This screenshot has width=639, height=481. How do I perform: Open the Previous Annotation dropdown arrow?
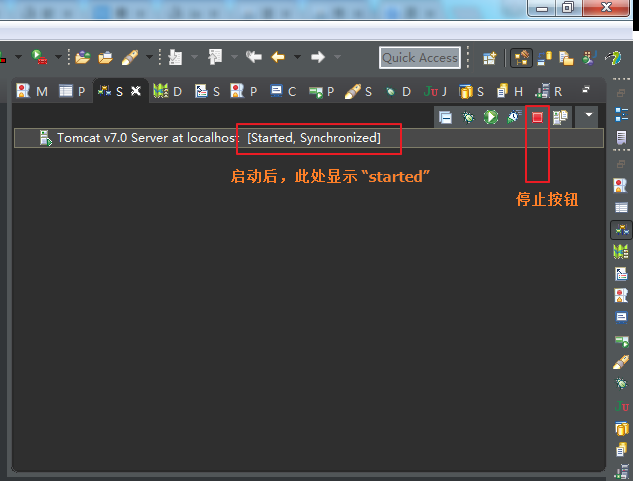tap(234, 57)
